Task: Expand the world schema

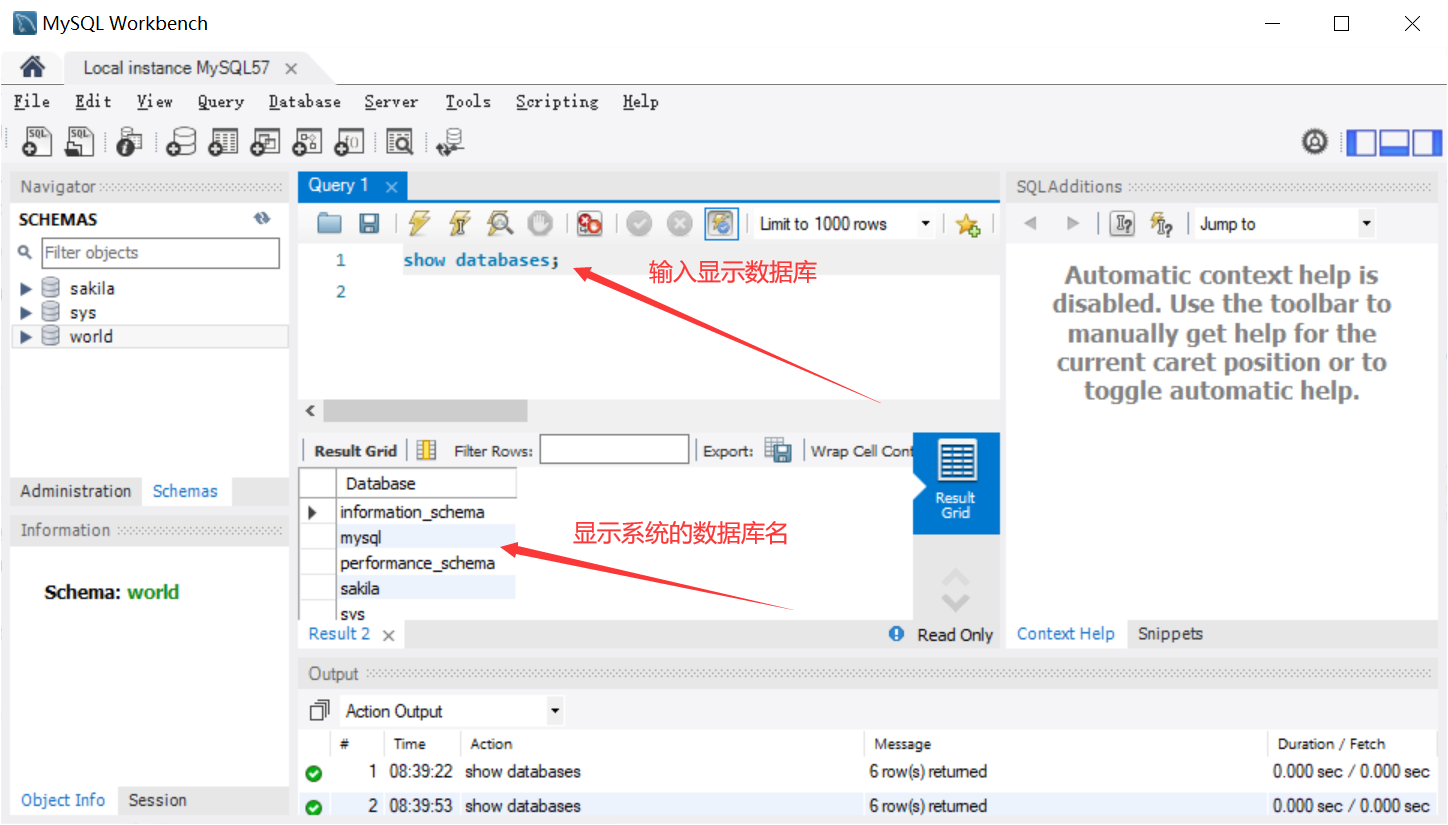Action: (26, 337)
